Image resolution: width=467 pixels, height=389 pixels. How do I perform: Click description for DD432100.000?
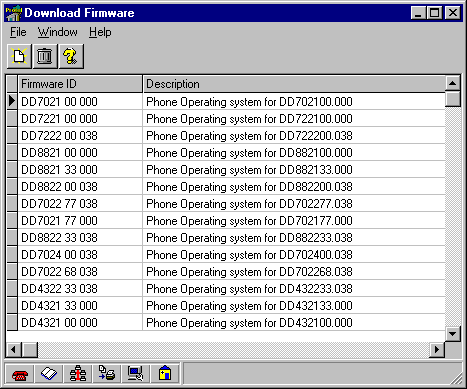(x=294, y=322)
